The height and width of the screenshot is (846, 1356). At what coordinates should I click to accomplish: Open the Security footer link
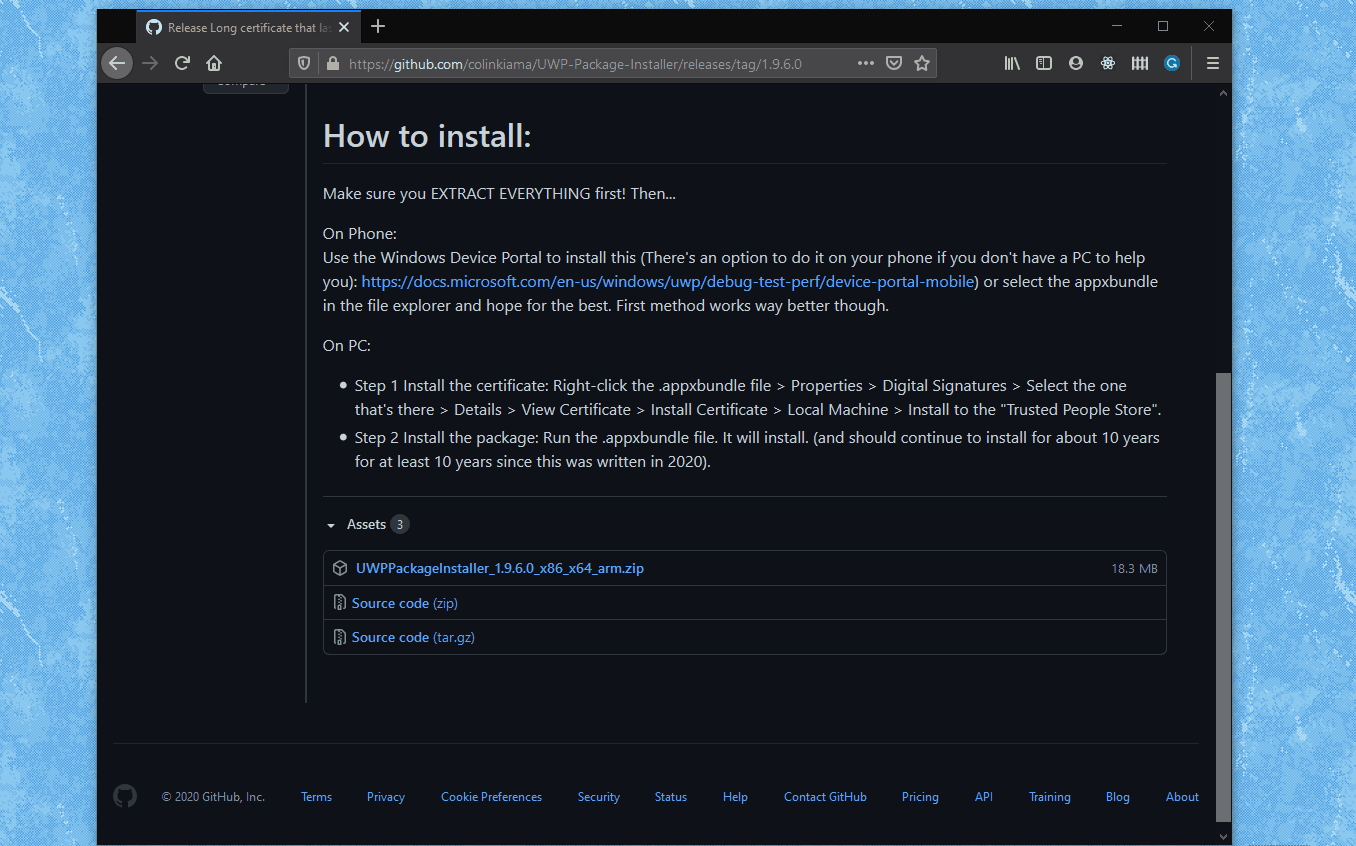pos(599,797)
